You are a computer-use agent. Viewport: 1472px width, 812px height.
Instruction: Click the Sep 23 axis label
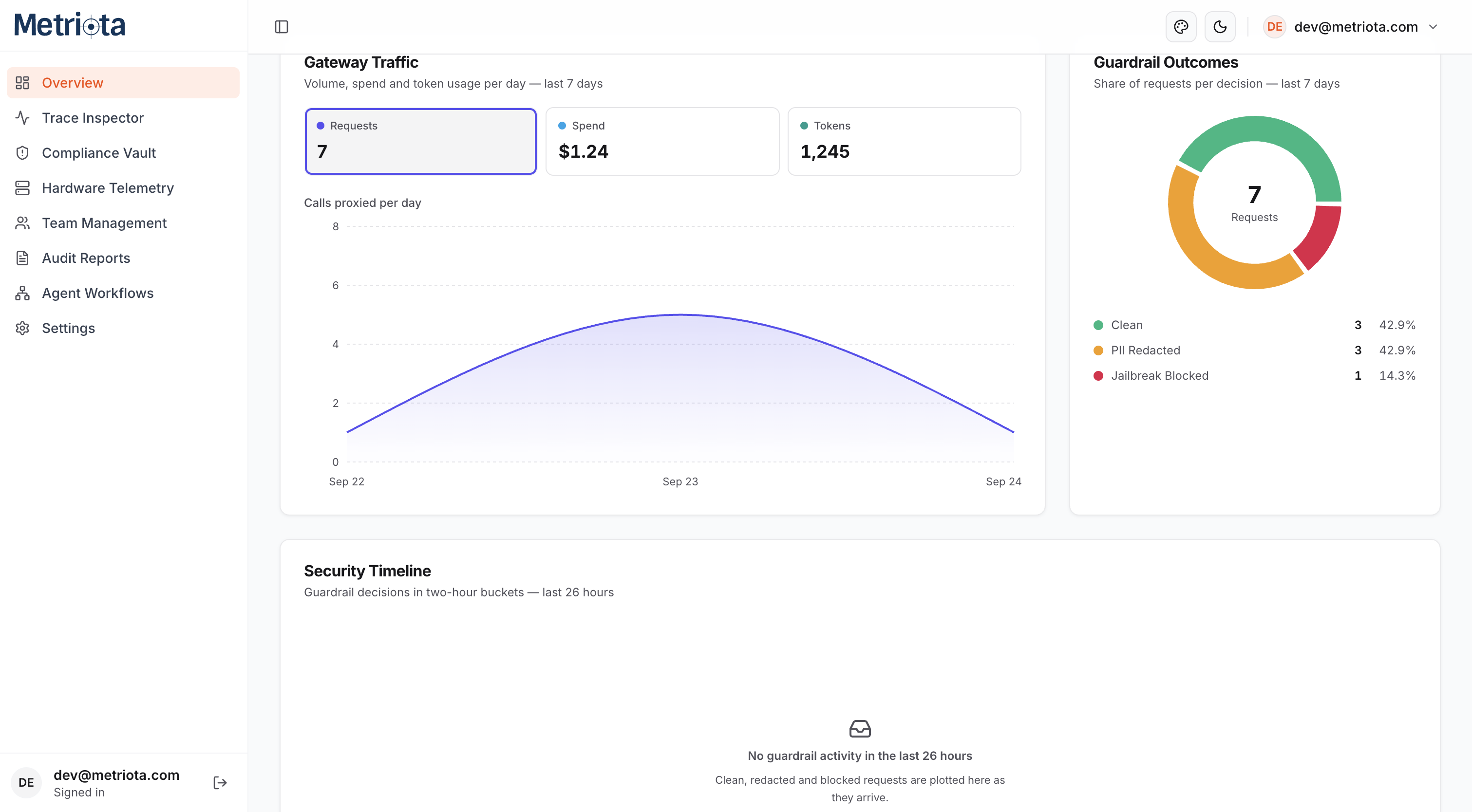[680, 481]
